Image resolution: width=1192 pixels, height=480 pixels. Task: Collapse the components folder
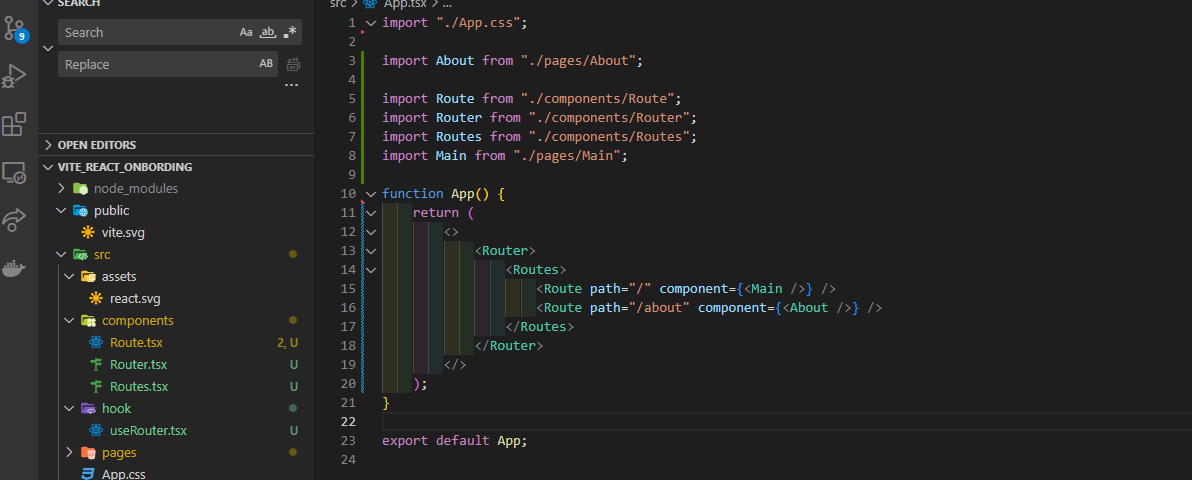coord(70,320)
